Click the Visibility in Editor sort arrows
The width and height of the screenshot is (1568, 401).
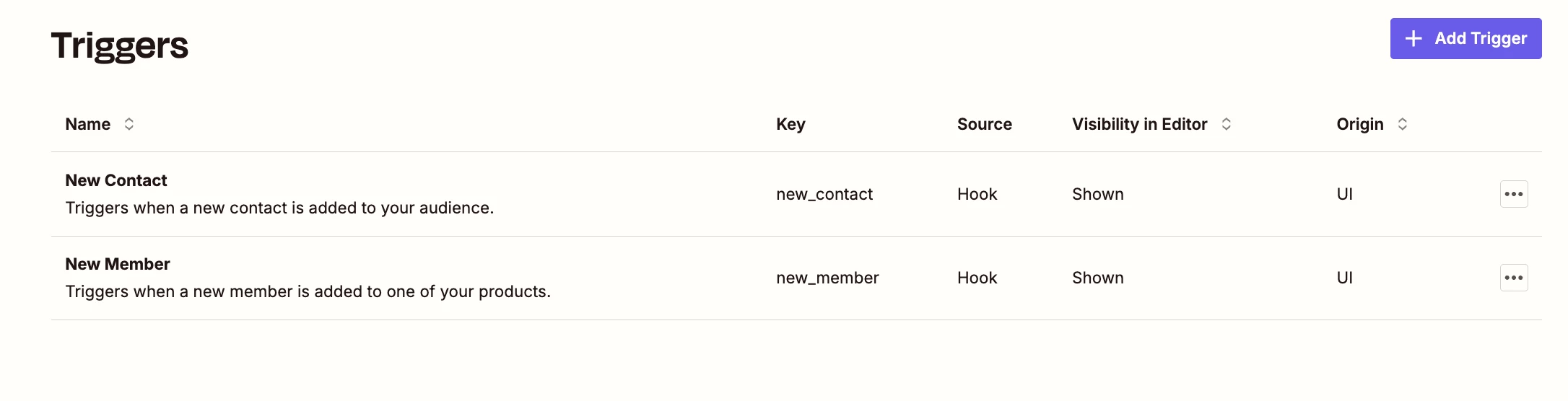pos(1226,124)
